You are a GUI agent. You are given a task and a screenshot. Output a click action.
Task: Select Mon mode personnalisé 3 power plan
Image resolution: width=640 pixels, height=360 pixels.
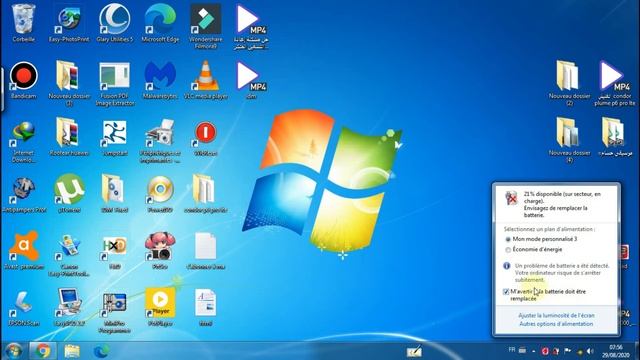click(541, 239)
